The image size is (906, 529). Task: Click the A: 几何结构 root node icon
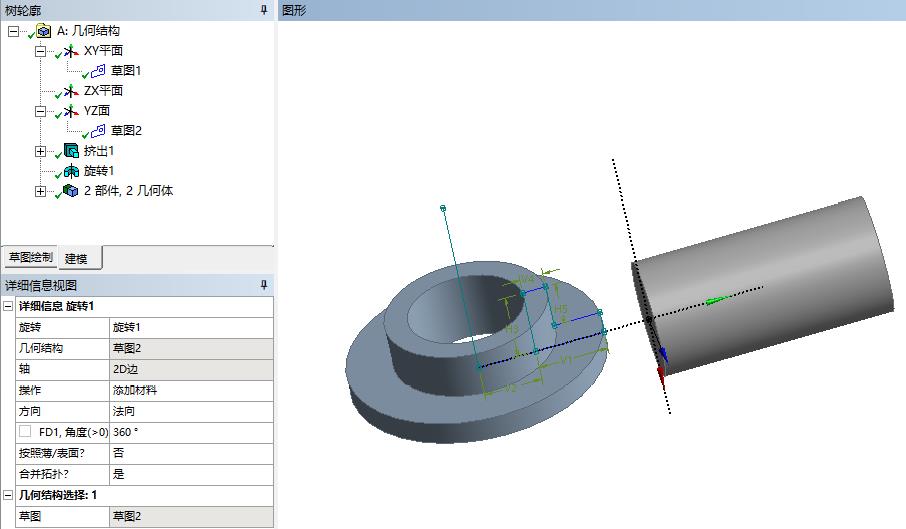43,31
